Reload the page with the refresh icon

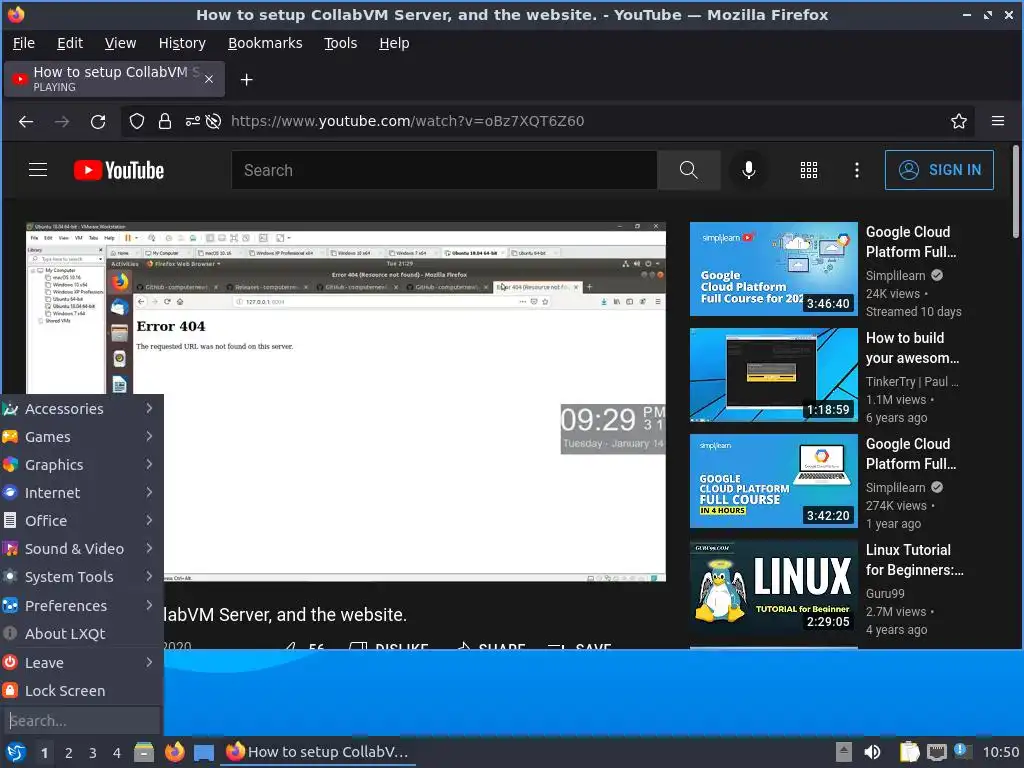coord(98,121)
